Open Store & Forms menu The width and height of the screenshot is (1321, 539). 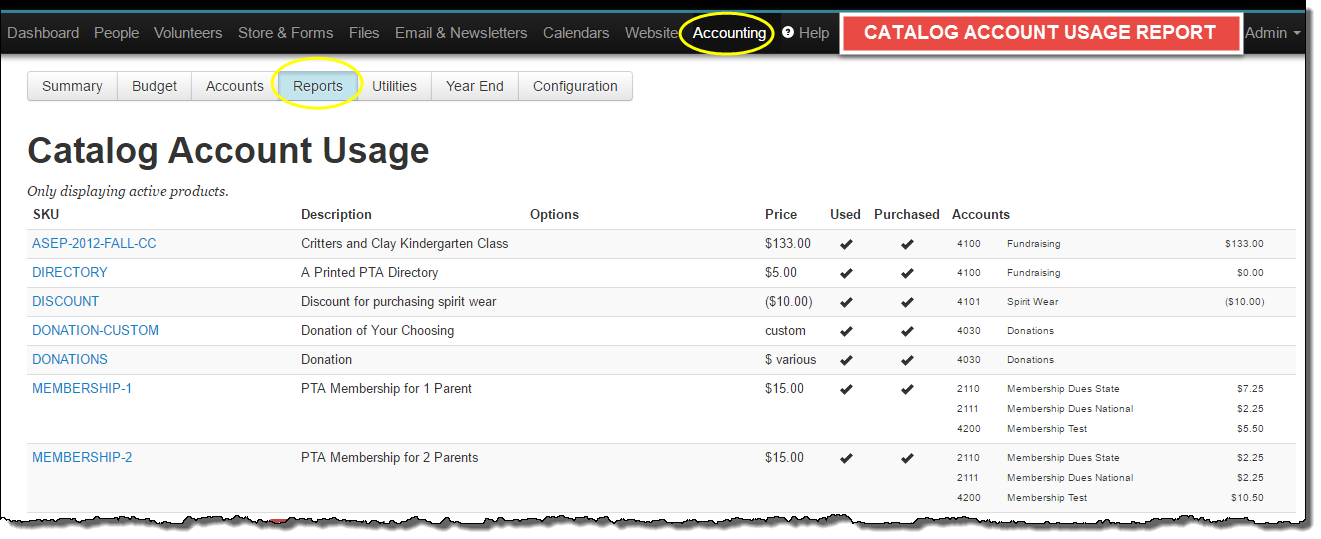pyautogui.click(x=285, y=33)
